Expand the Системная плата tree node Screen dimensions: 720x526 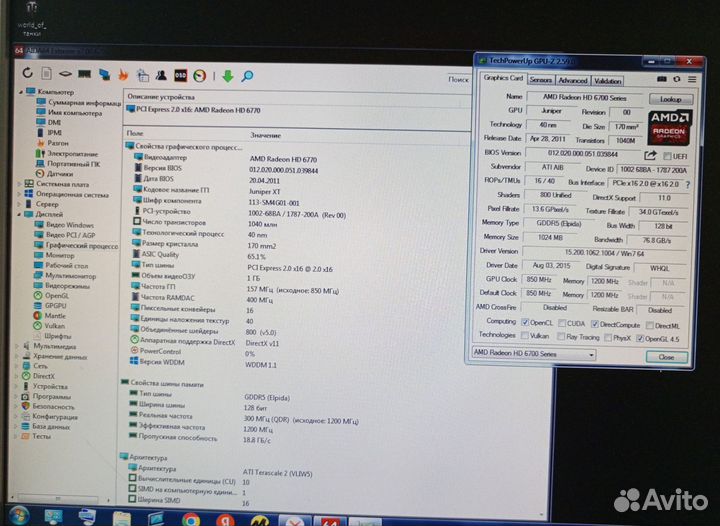(20, 184)
